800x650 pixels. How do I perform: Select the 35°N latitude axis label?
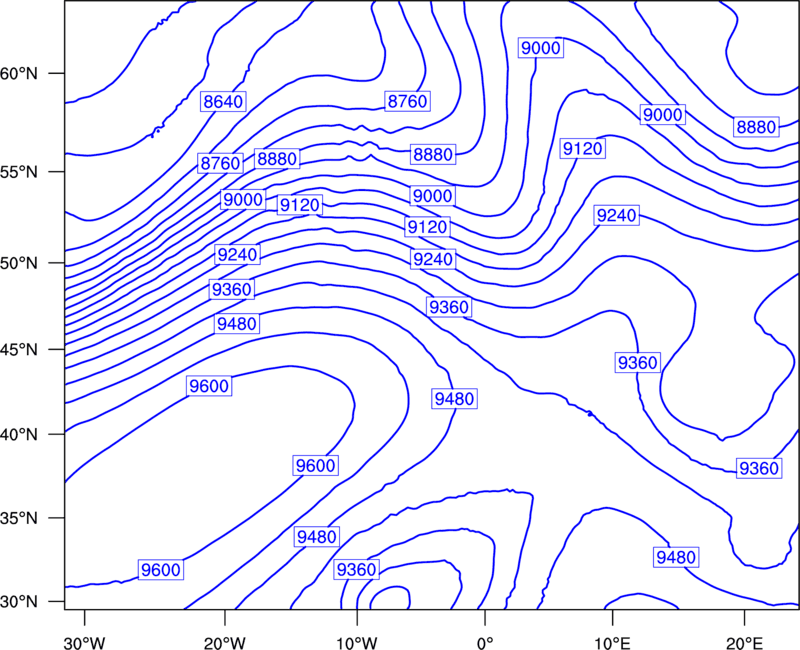pyautogui.click(x=19, y=518)
